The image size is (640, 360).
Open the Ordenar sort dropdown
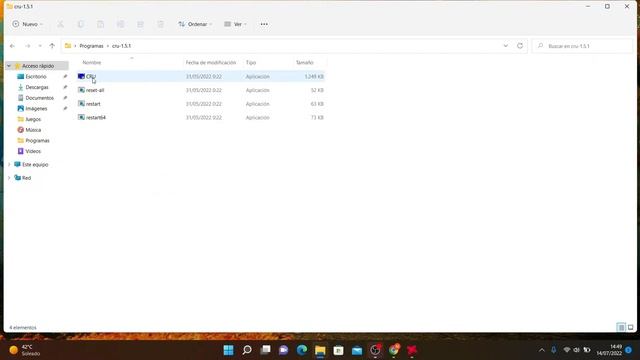195,24
